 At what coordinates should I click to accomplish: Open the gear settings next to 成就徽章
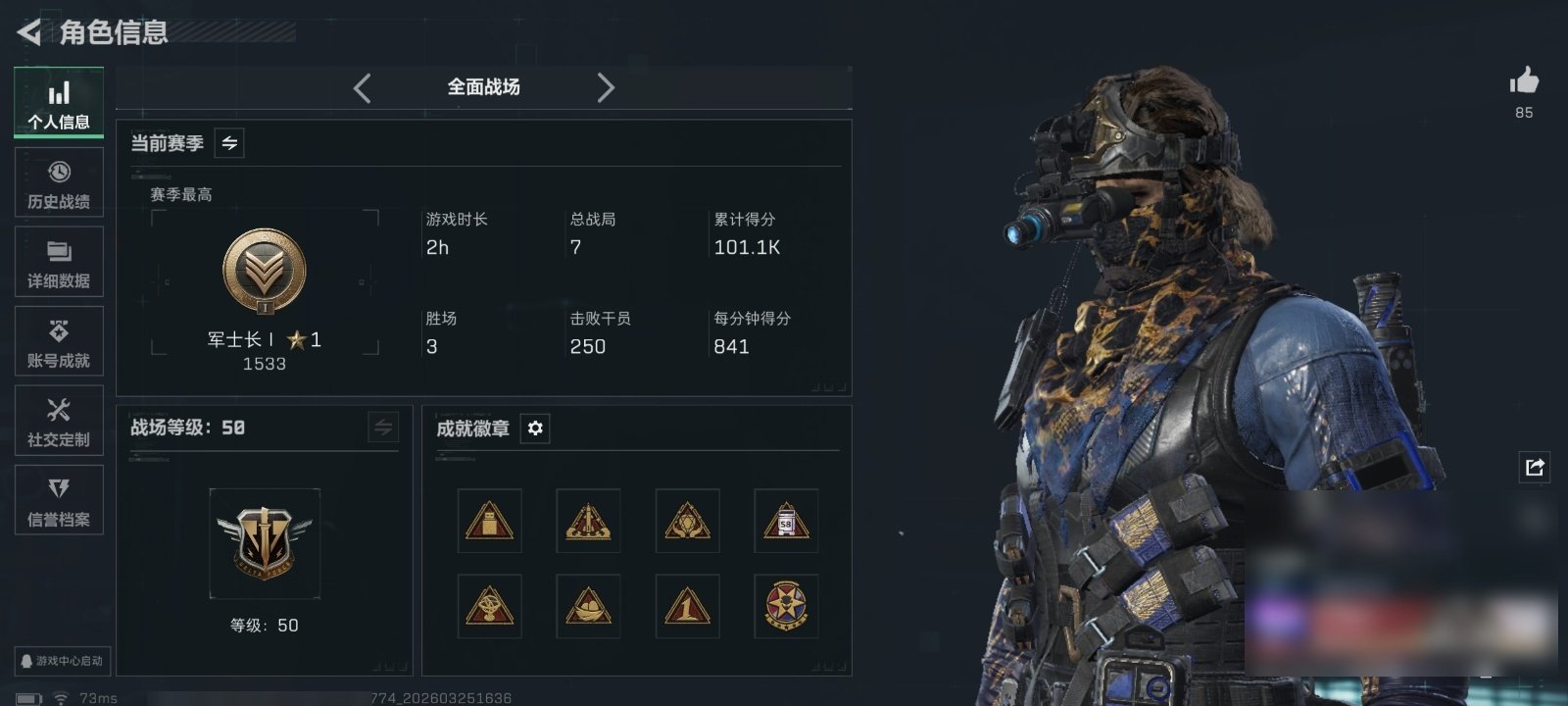(535, 429)
